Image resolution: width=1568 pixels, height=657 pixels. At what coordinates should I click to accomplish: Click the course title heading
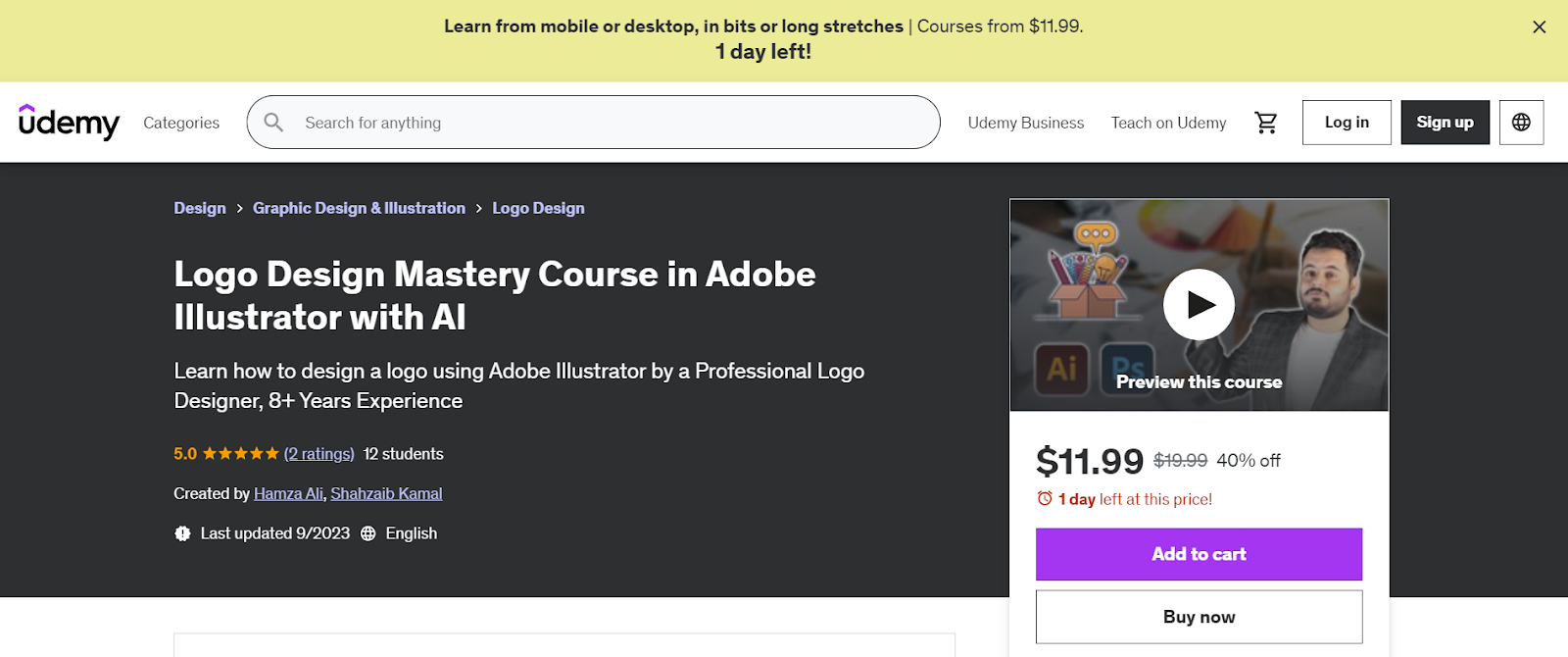pos(495,295)
